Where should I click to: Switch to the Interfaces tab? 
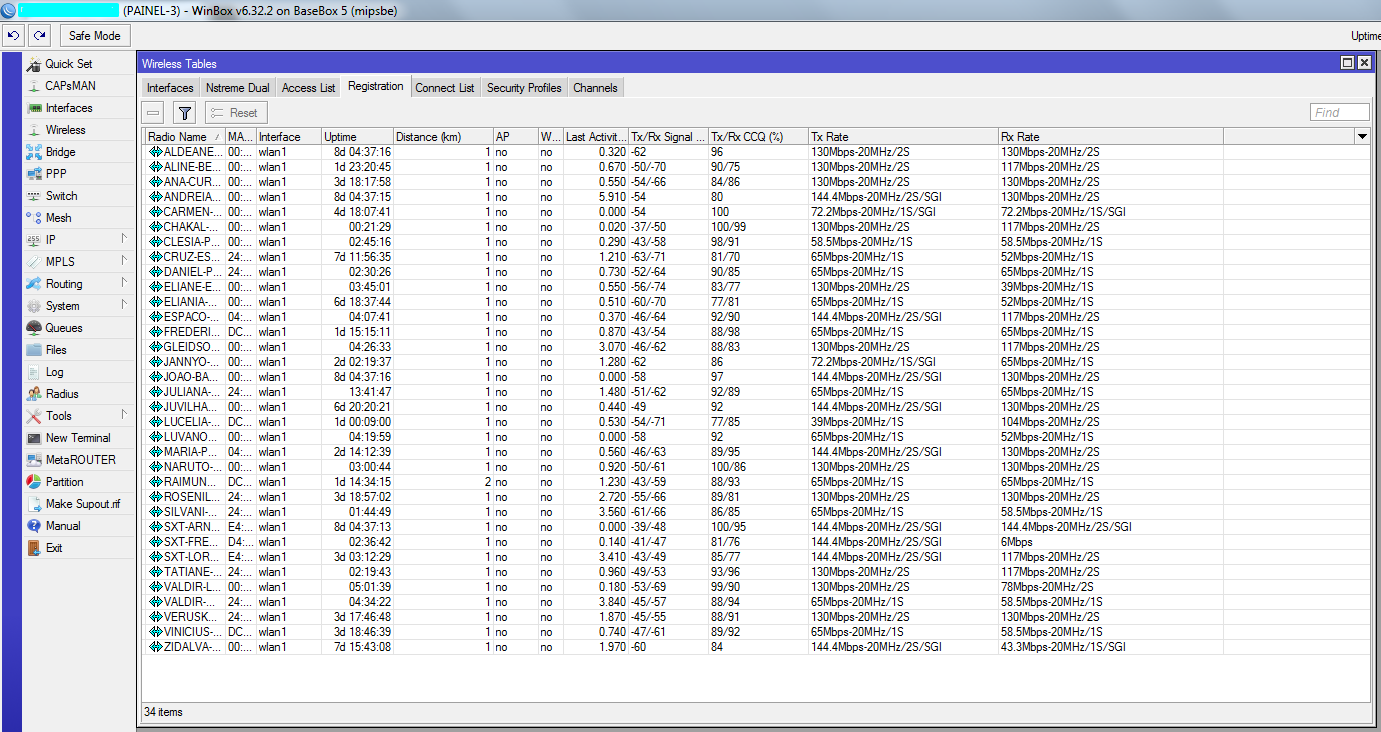(170, 88)
